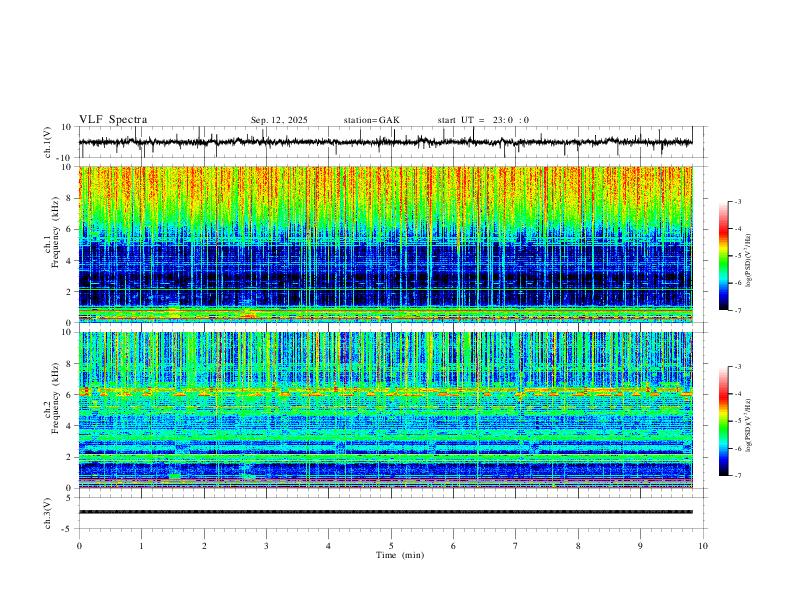Click the lower PSD colorbar for ch.2
Screen dimensions: 792x612
coord(723,421)
